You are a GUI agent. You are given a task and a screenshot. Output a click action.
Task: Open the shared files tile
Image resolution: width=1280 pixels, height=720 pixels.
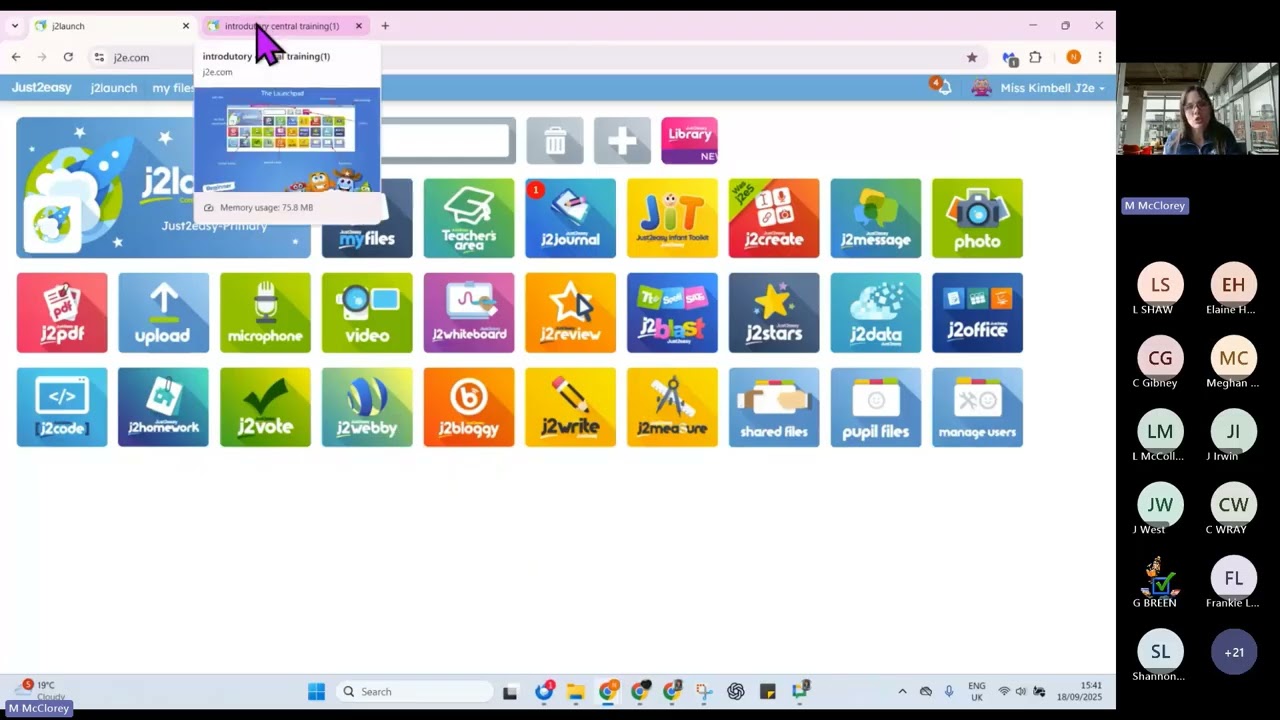click(774, 407)
